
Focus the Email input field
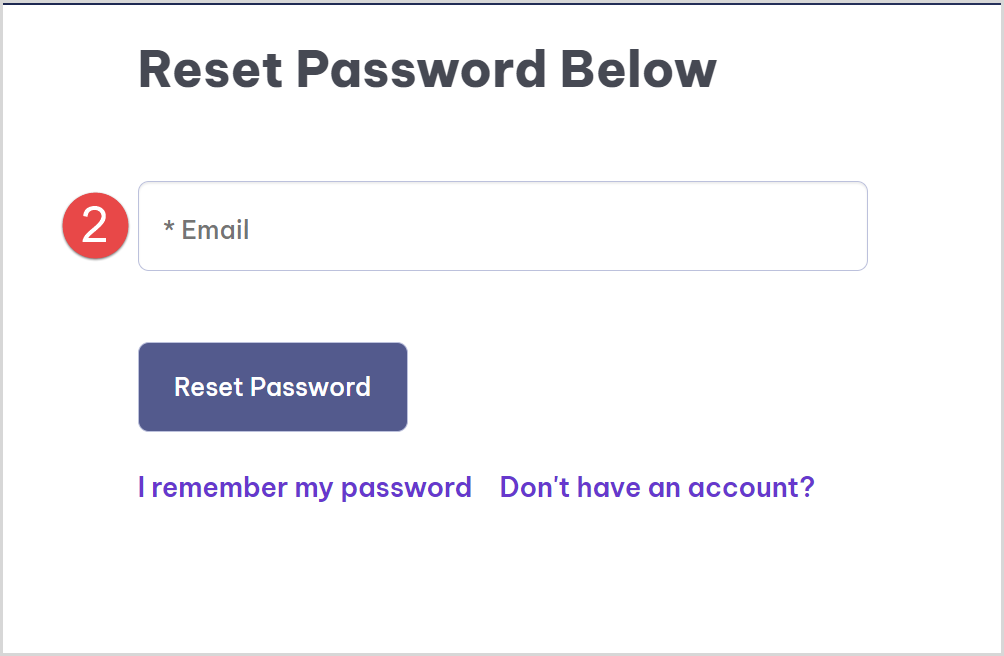click(502, 226)
